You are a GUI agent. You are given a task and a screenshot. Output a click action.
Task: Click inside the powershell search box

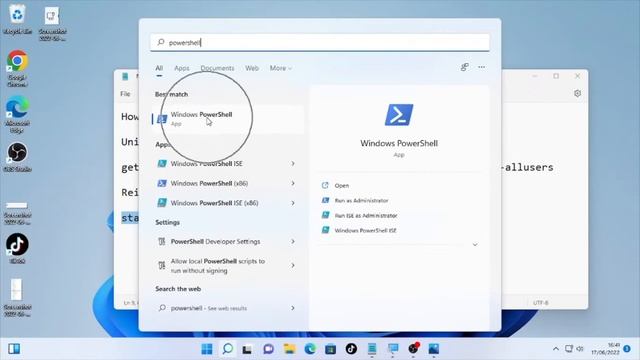click(x=320, y=42)
